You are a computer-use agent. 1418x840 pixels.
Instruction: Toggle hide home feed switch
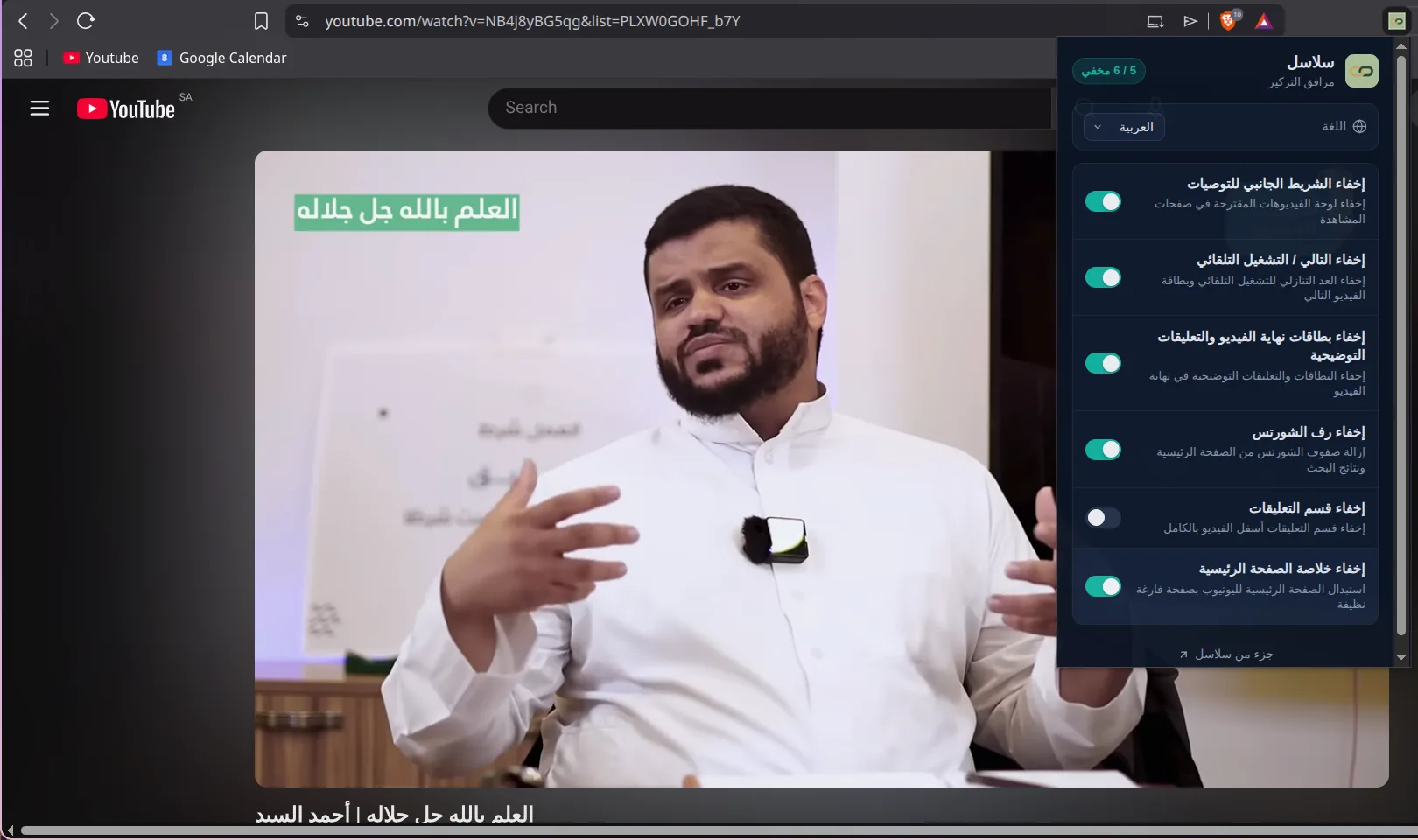1103,586
